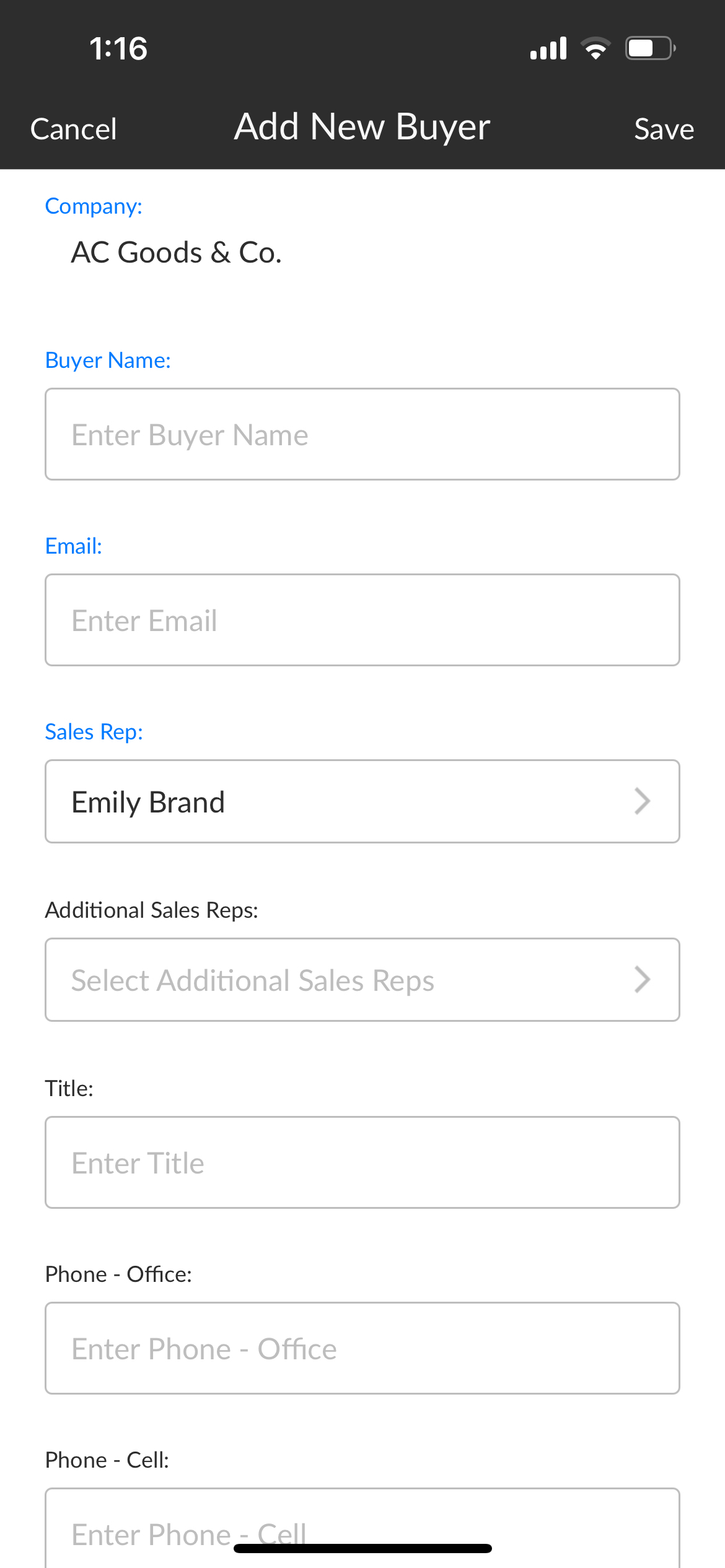Tap the Add New Buyer title
Screen dimensions: 725x1568
click(362, 127)
